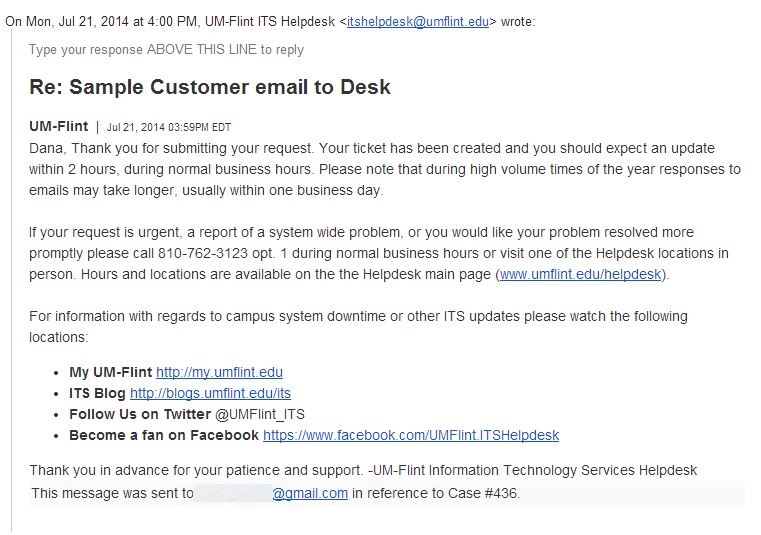Viewport: 761px width, 535px height.
Task: Click the bold UM-Flint sender name
Action: (x=59, y=126)
